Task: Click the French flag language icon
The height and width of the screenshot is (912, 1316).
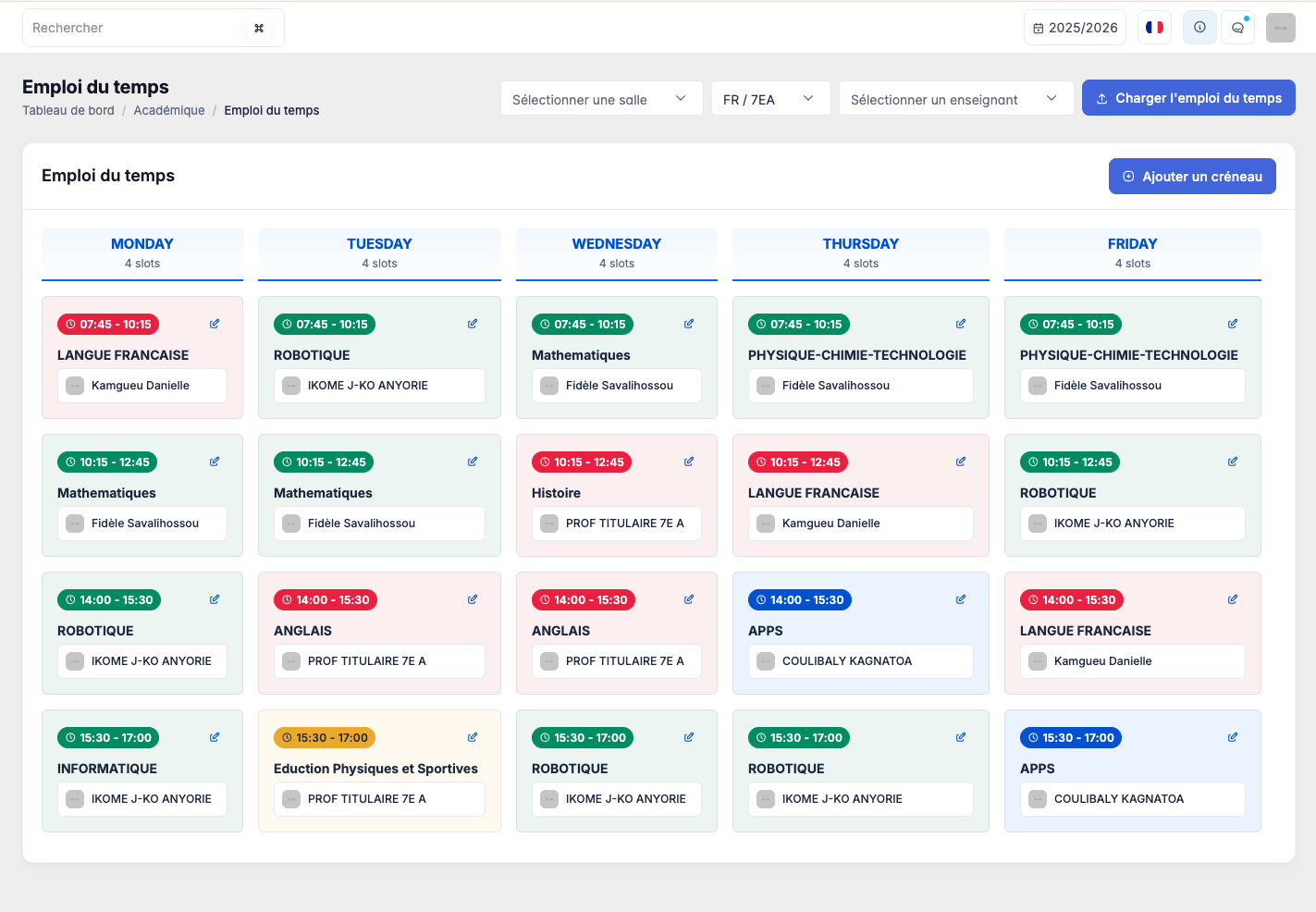Action: click(1154, 28)
